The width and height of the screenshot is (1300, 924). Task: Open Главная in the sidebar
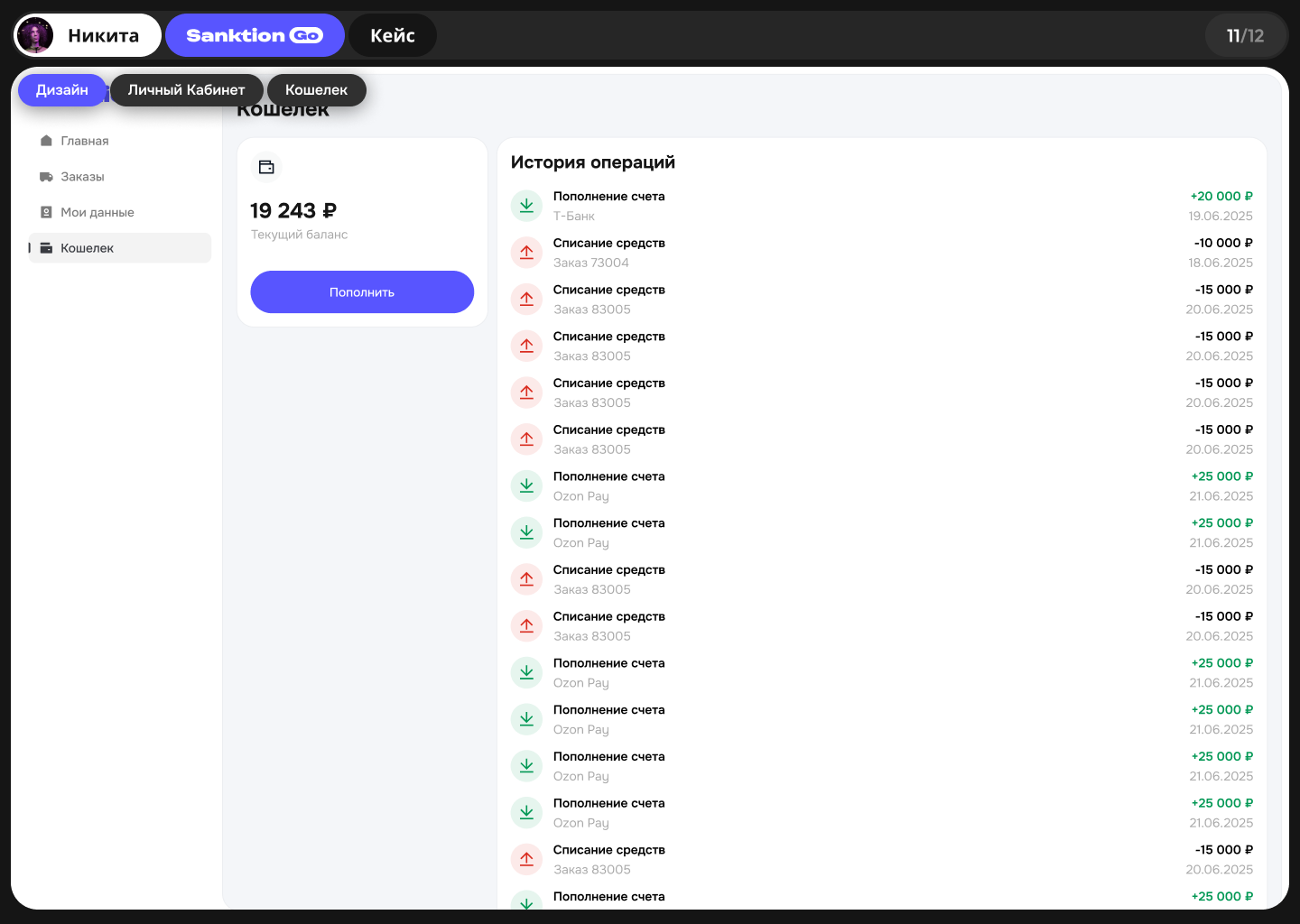tap(46, 141)
